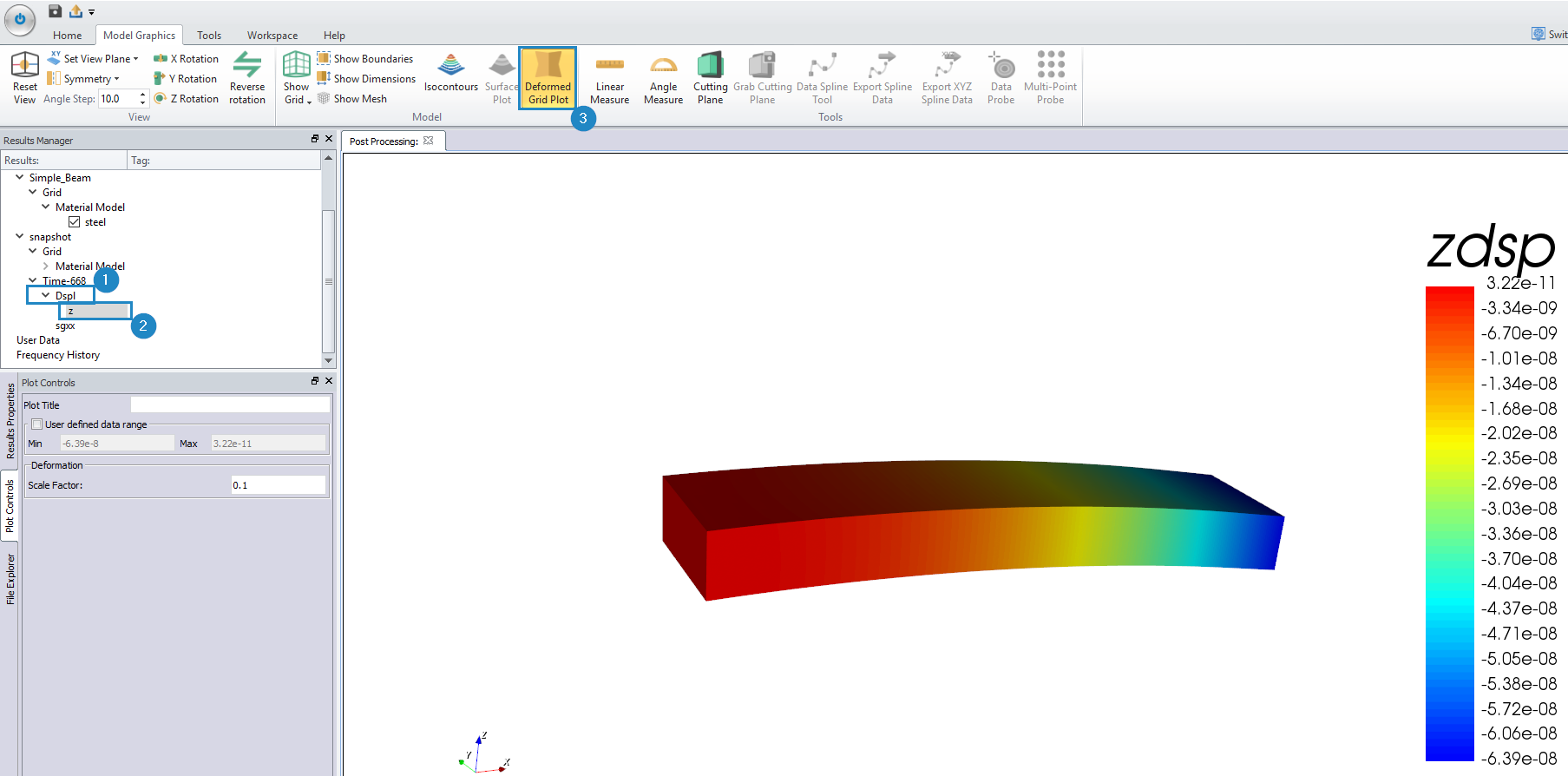Increase Angle Step with up arrow

143,95
